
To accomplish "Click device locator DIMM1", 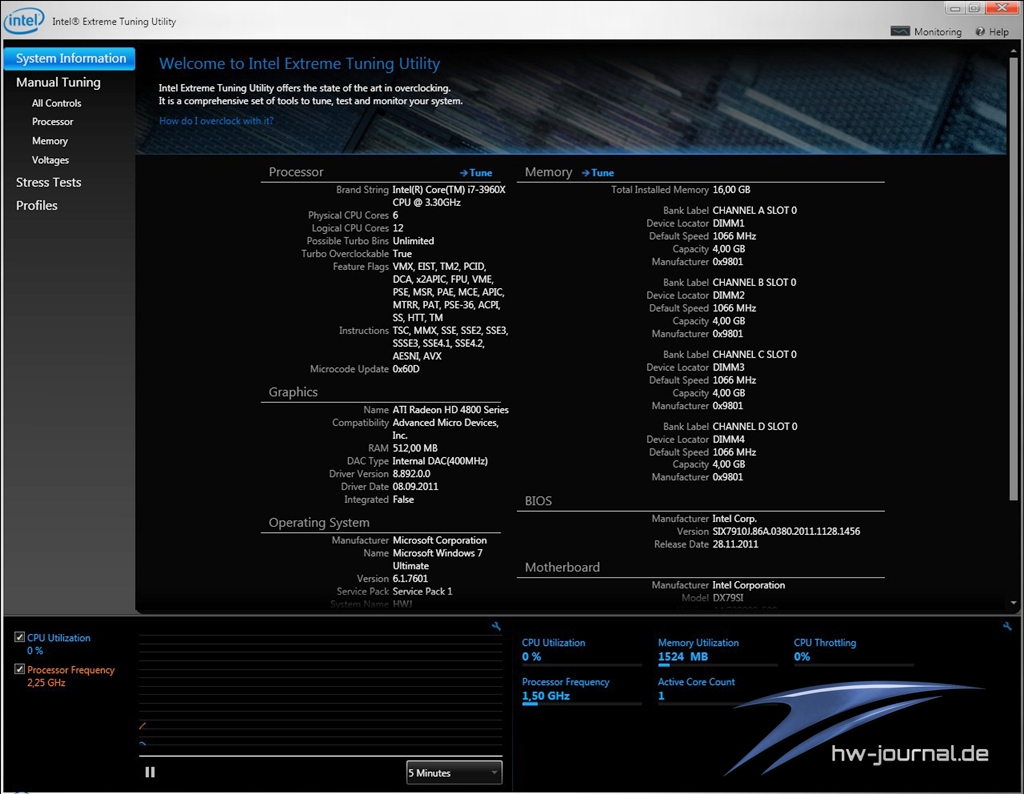I will 728,223.
